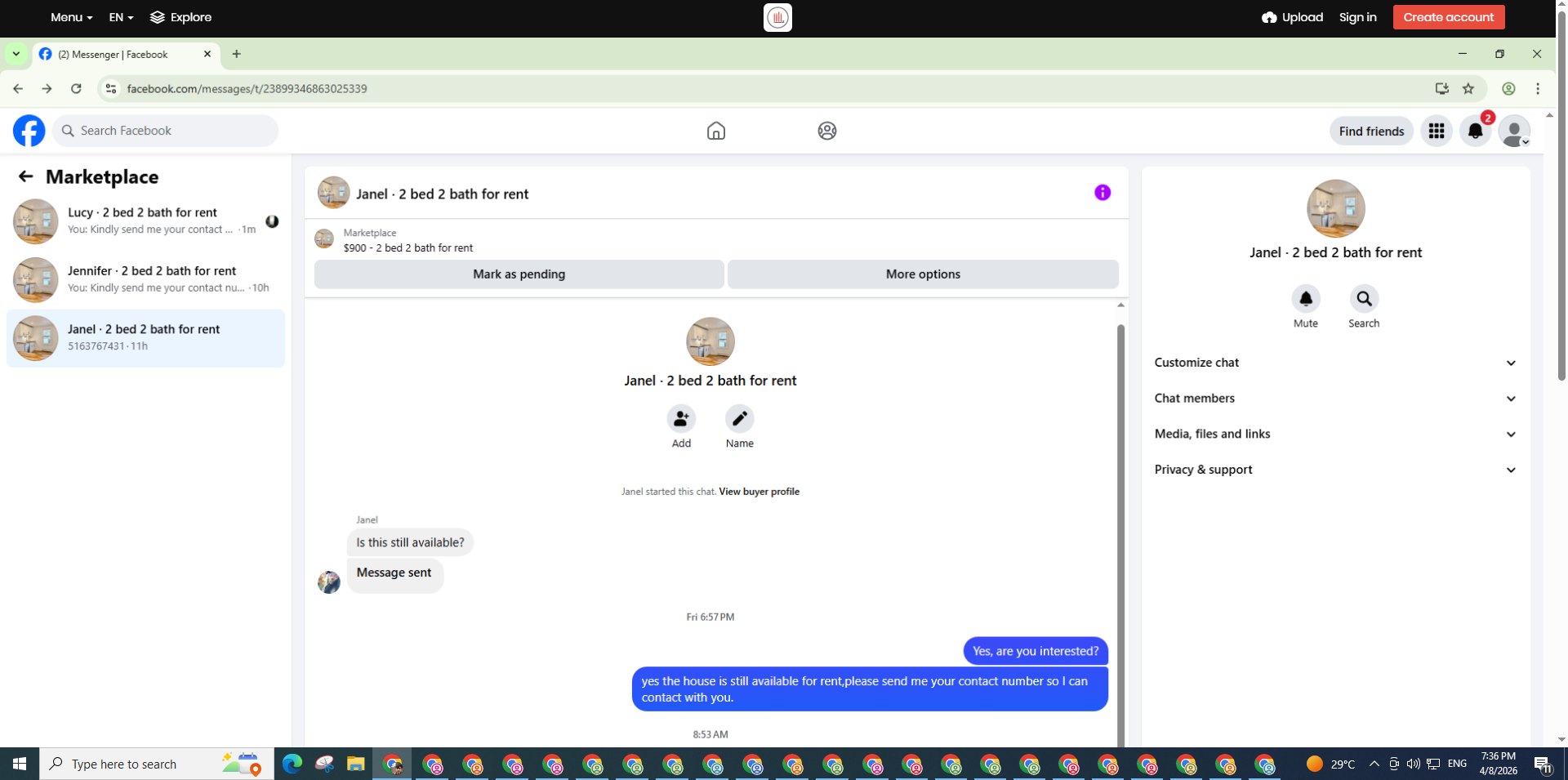Click the ENG language indicator in tray
This screenshot has width=1568, height=780.
coord(1457,764)
